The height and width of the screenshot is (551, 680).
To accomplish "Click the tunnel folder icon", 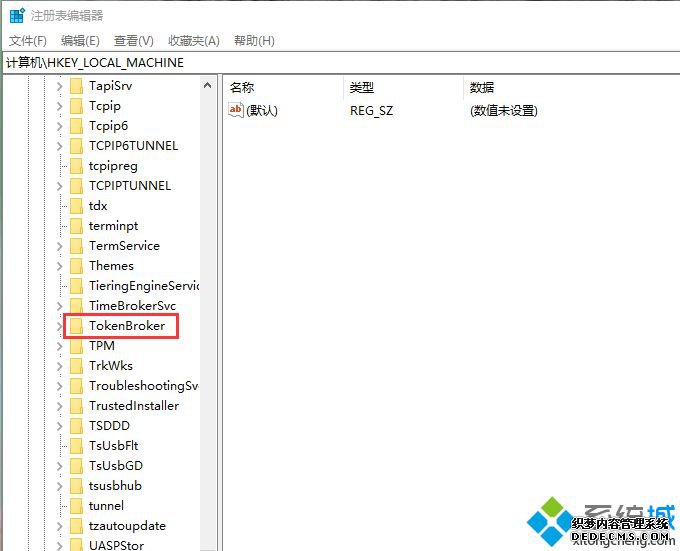I will point(76,505).
